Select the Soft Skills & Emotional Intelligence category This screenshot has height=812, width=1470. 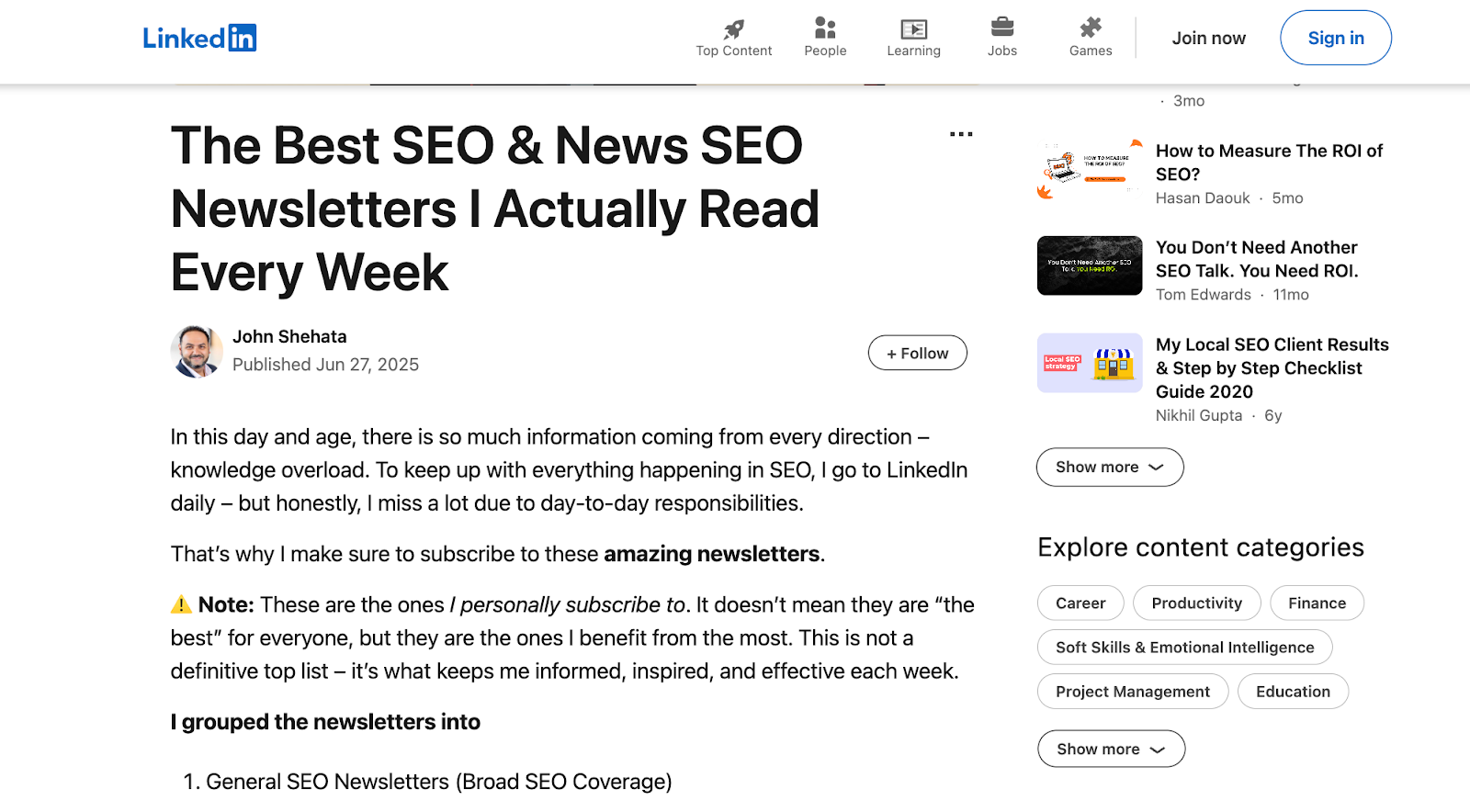click(x=1184, y=647)
